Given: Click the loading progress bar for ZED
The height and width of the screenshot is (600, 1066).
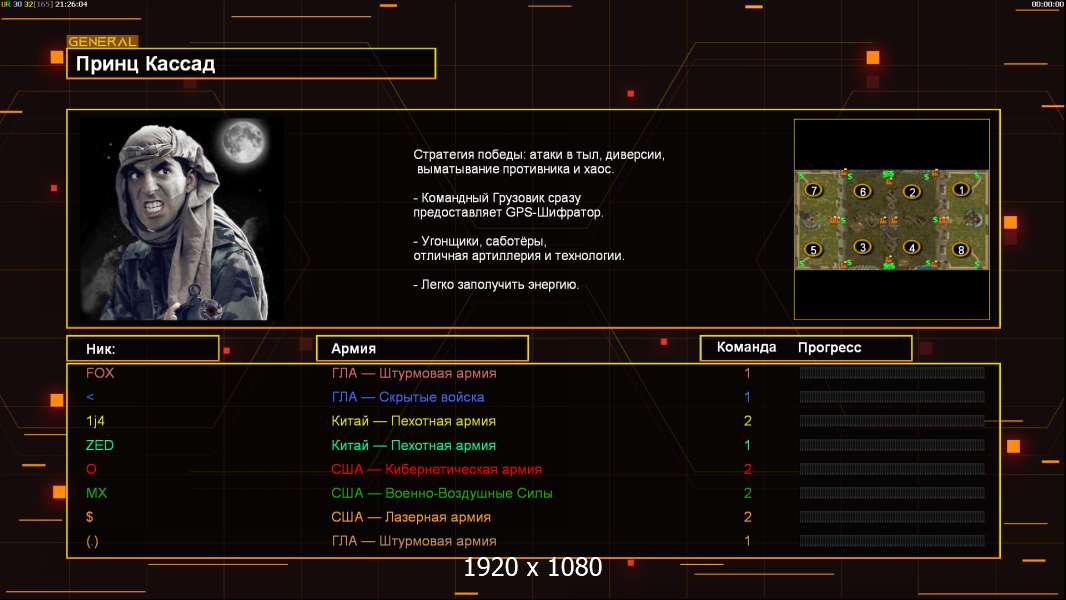Looking at the screenshot, I should tap(892, 445).
